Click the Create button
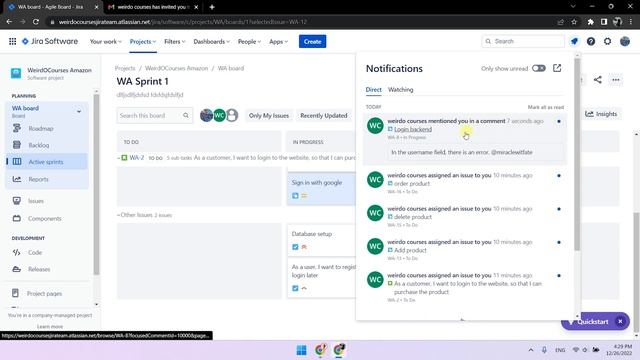 (x=312, y=41)
